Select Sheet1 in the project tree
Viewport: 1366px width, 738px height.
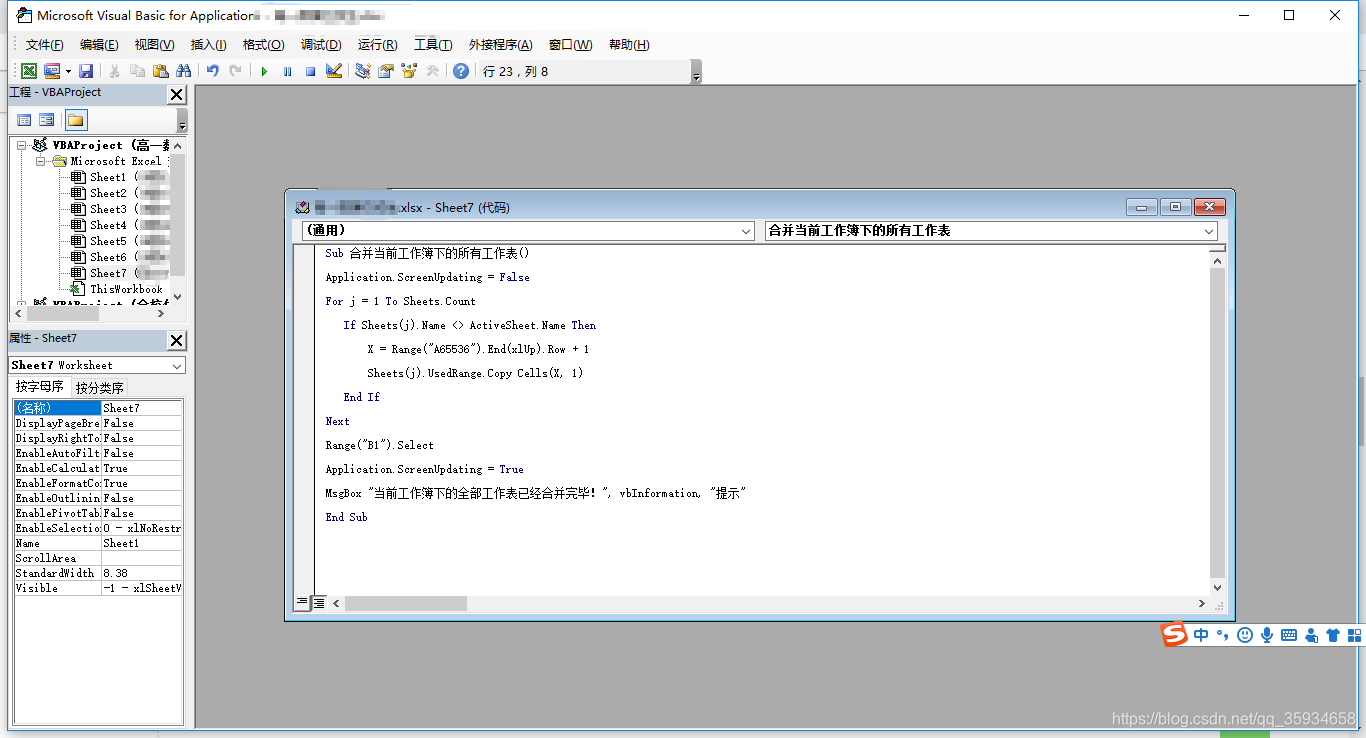coord(108,177)
